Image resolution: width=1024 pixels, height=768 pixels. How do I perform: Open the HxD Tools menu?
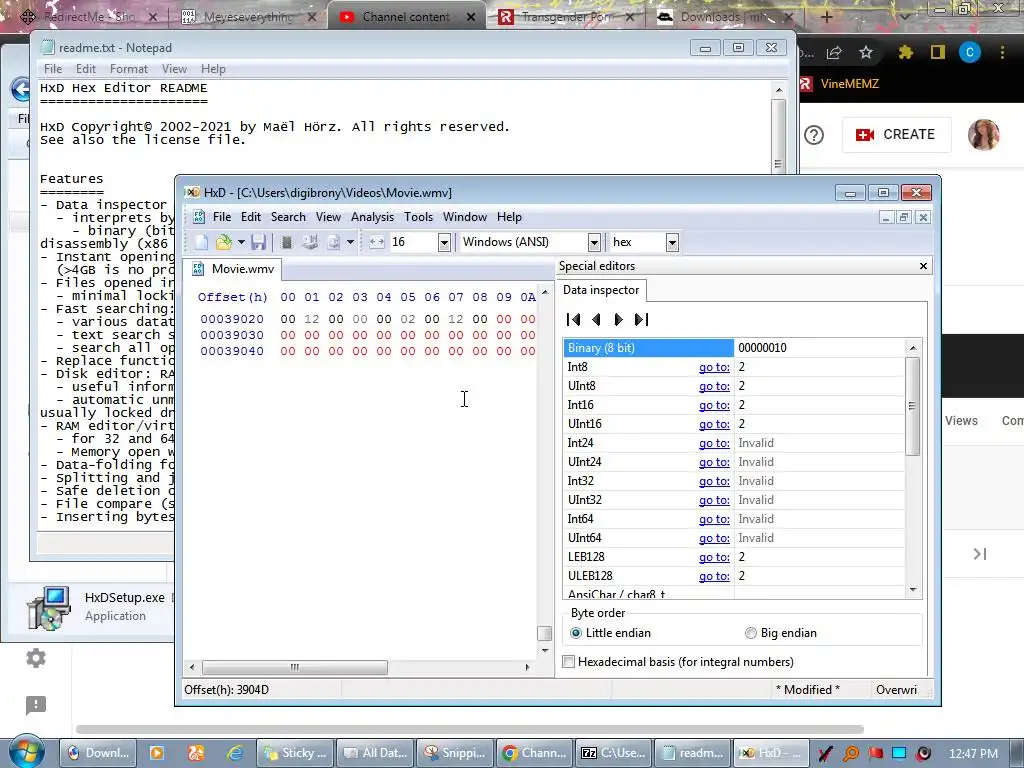tap(418, 217)
